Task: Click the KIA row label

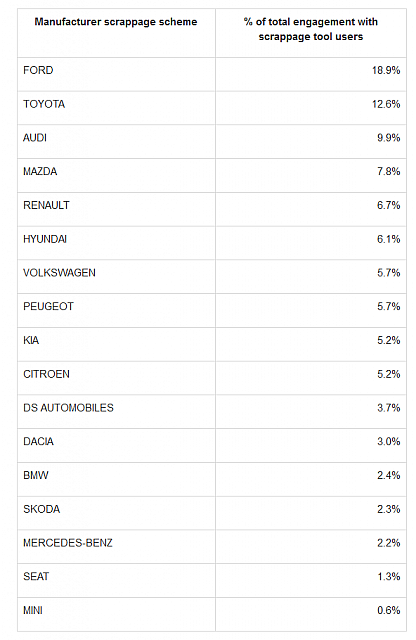Action: (31, 340)
